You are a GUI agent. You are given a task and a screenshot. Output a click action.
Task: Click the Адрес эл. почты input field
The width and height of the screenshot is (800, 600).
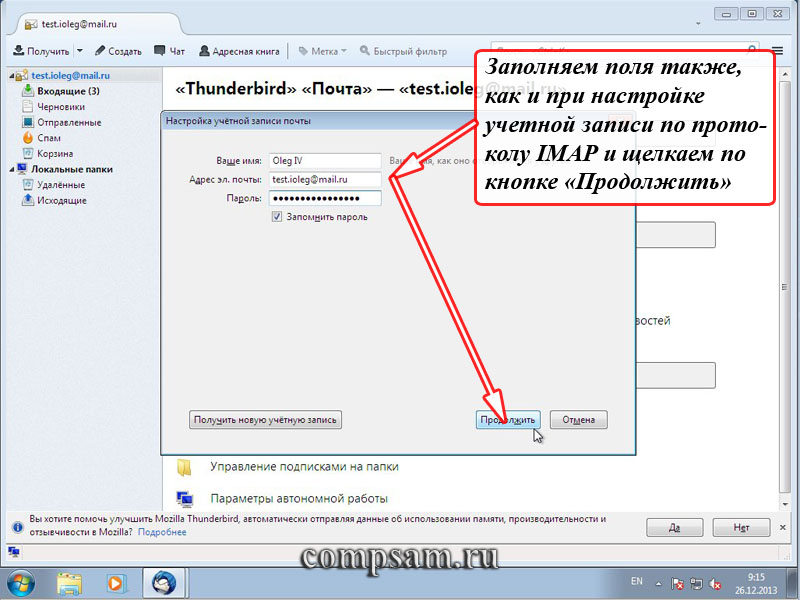(x=325, y=180)
